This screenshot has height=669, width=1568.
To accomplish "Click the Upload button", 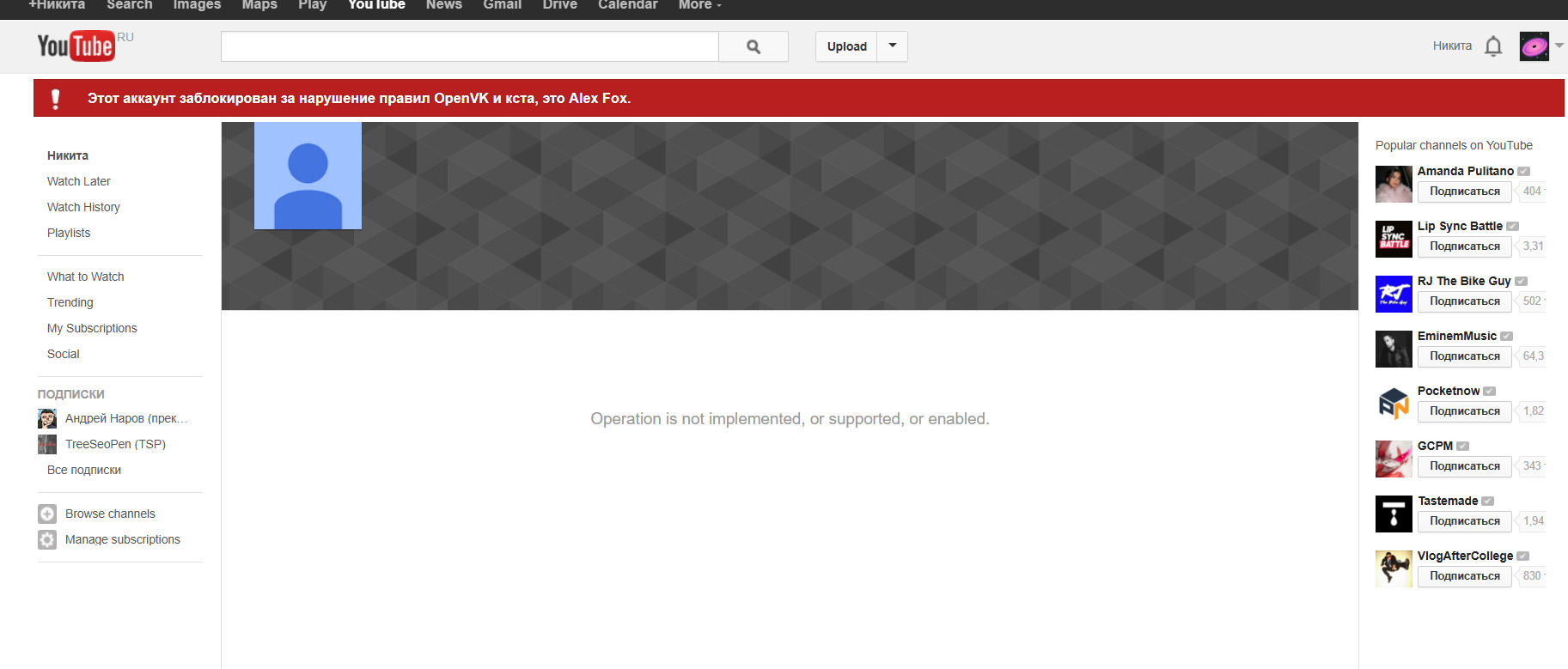I will 846,46.
